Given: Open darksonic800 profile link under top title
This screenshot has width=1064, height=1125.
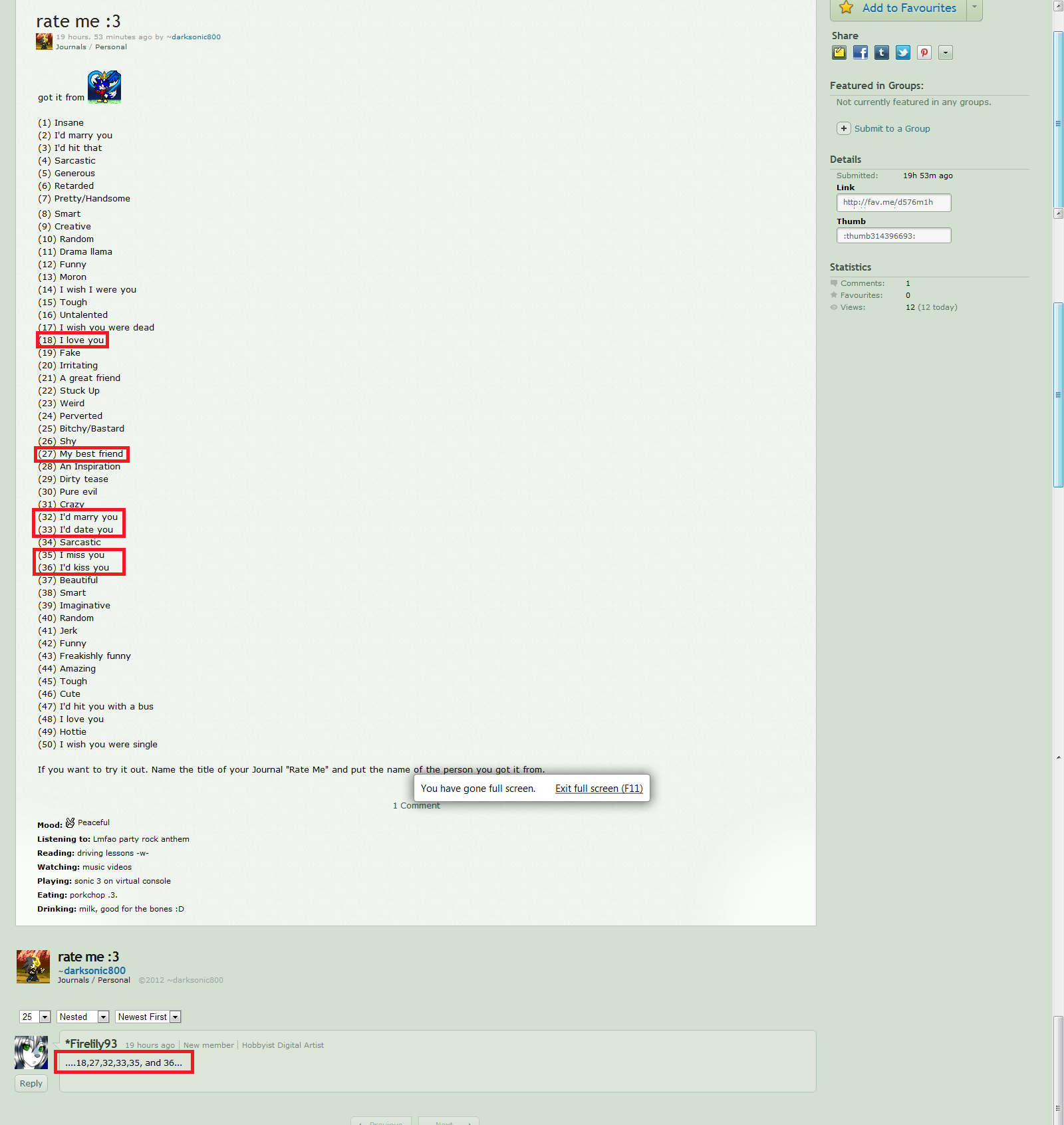Looking at the screenshot, I should click(196, 37).
